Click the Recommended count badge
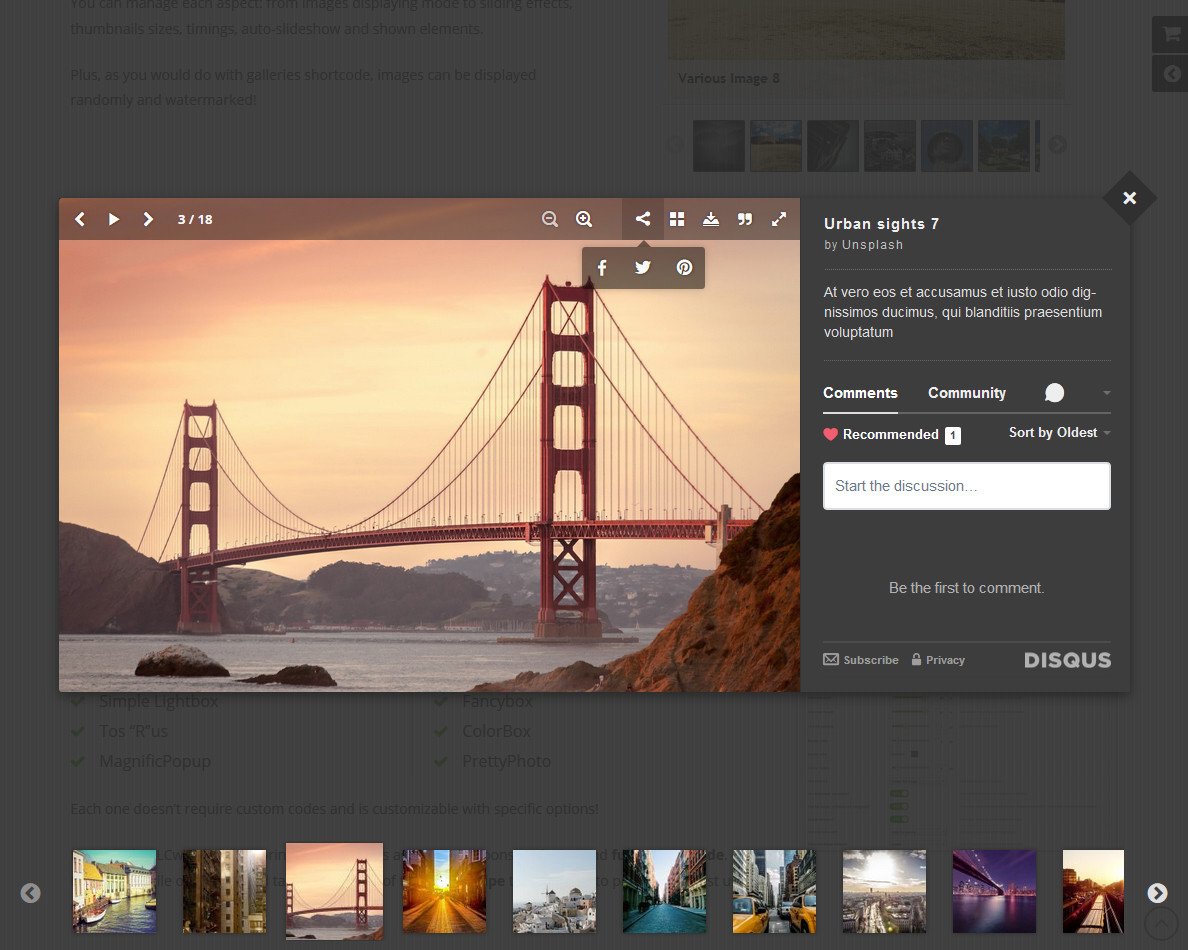This screenshot has width=1188, height=950. tap(952, 436)
